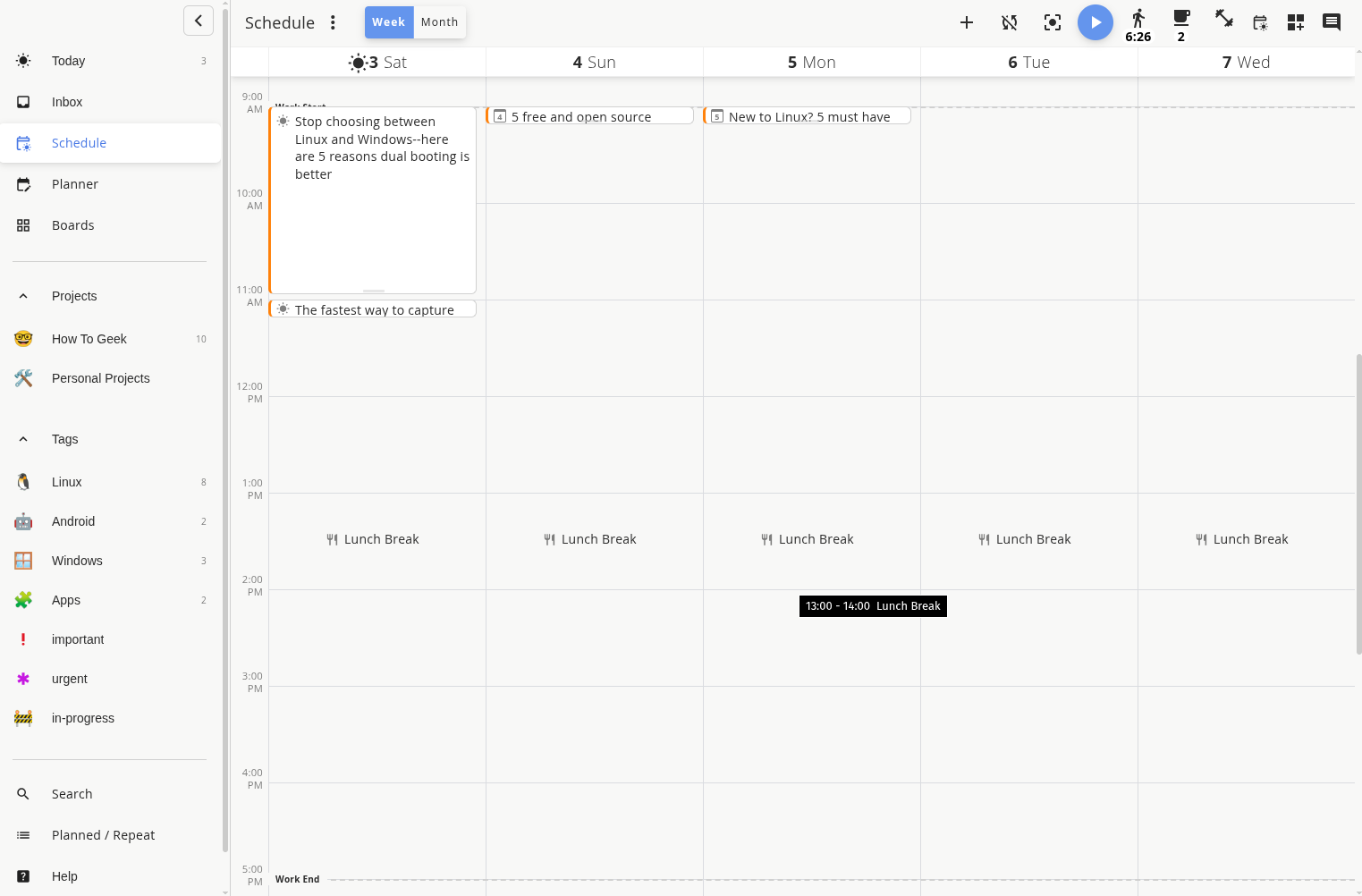Switch to Month view

439,22
